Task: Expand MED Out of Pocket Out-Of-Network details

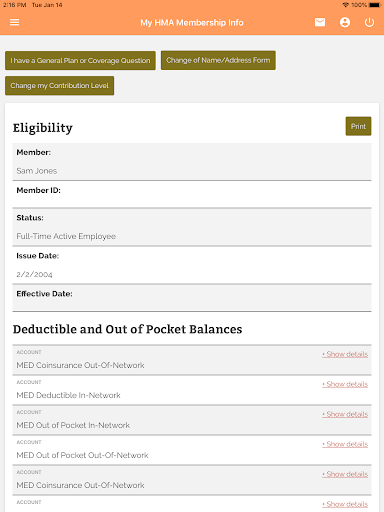Action: 345,444
